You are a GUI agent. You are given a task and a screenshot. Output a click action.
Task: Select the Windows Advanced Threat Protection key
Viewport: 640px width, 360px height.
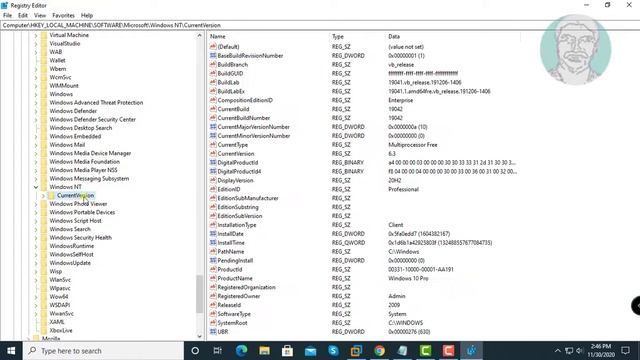click(x=96, y=102)
